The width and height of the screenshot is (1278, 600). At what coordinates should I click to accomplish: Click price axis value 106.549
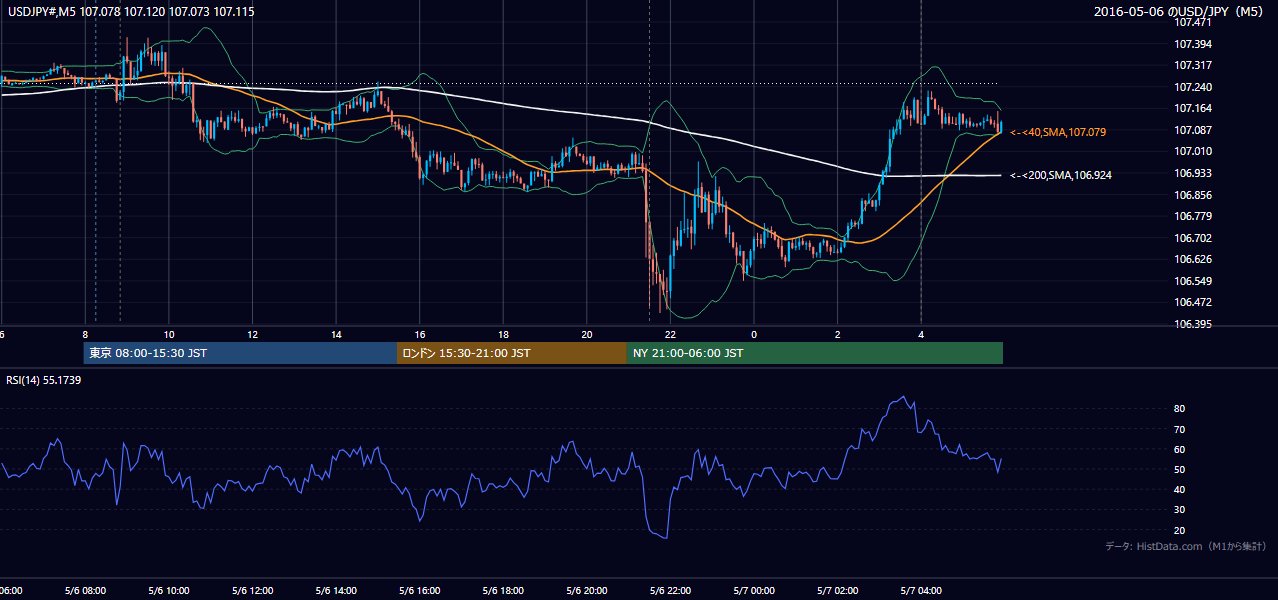(x=1193, y=281)
